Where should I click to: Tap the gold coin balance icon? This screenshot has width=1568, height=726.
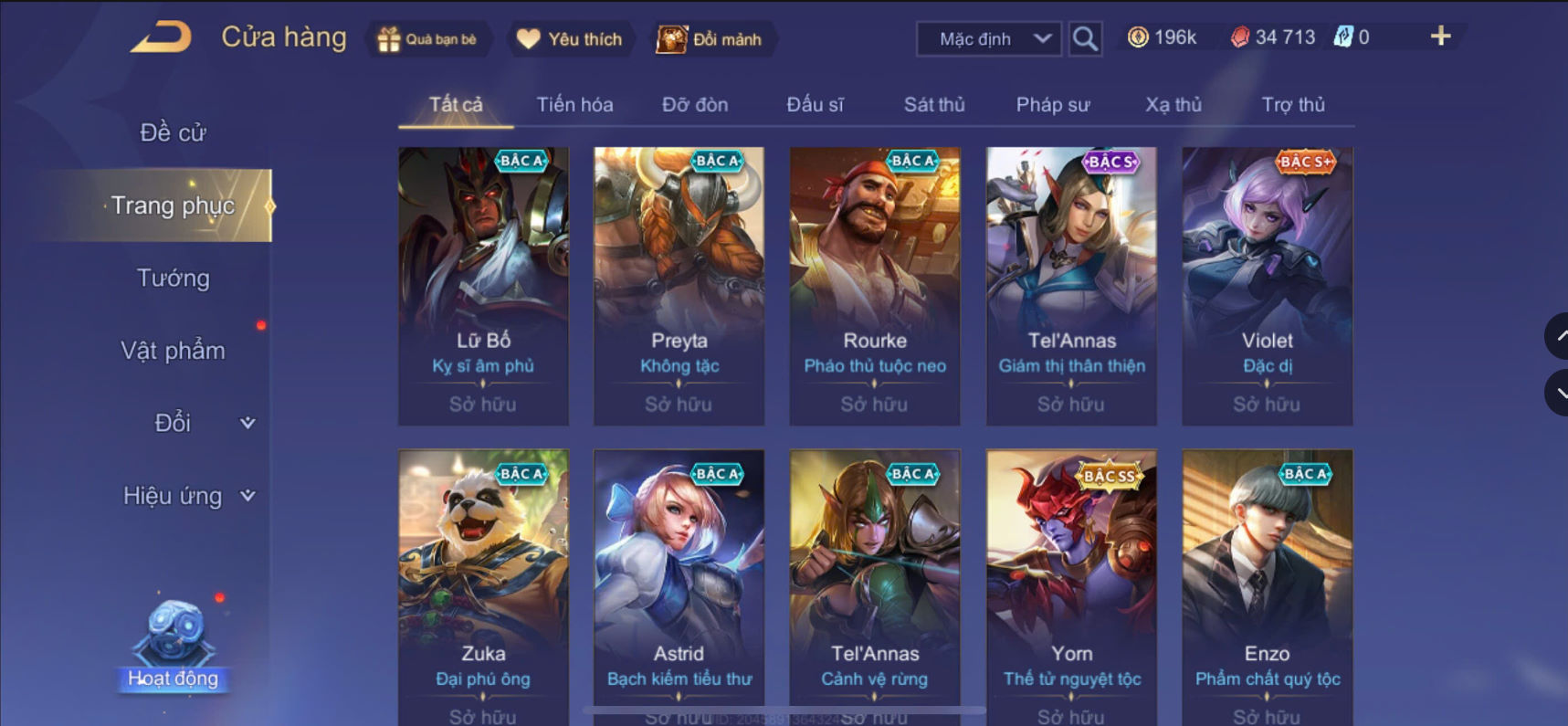[x=1138, y=37]
